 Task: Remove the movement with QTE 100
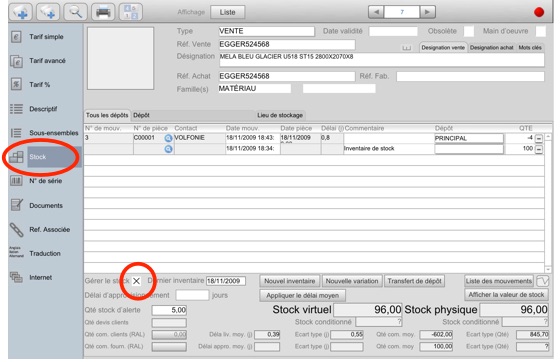click(x=539, y=149)
